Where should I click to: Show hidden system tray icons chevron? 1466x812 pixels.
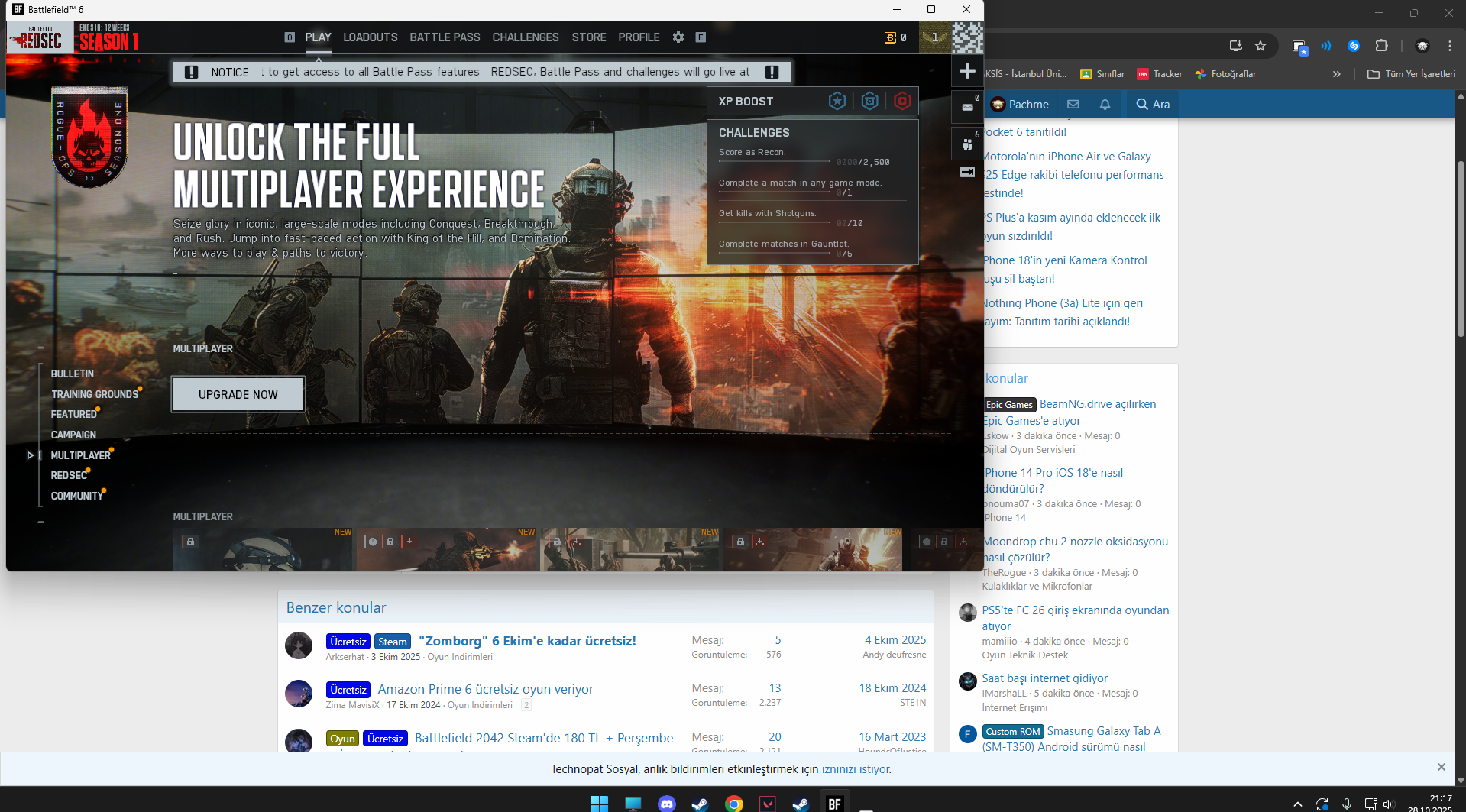(x=1297, y=804)
